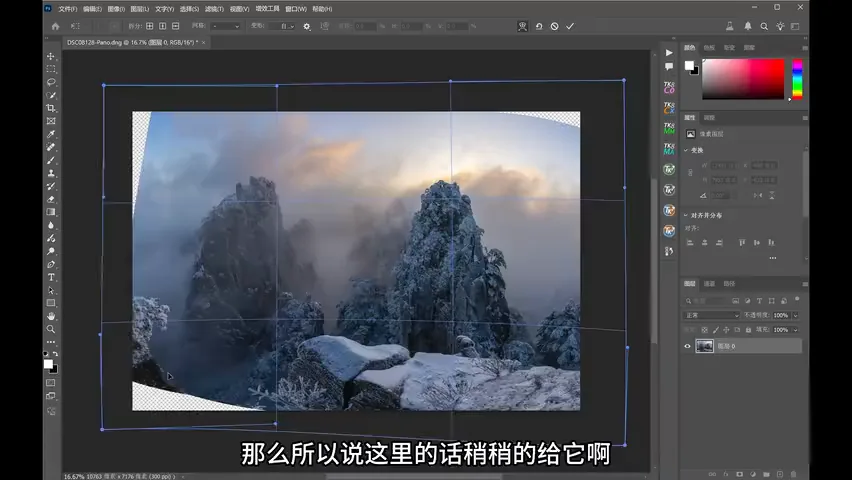The image size is (852, 480).
Task: Click the Home icon in options bar
Action: (55, 26)
